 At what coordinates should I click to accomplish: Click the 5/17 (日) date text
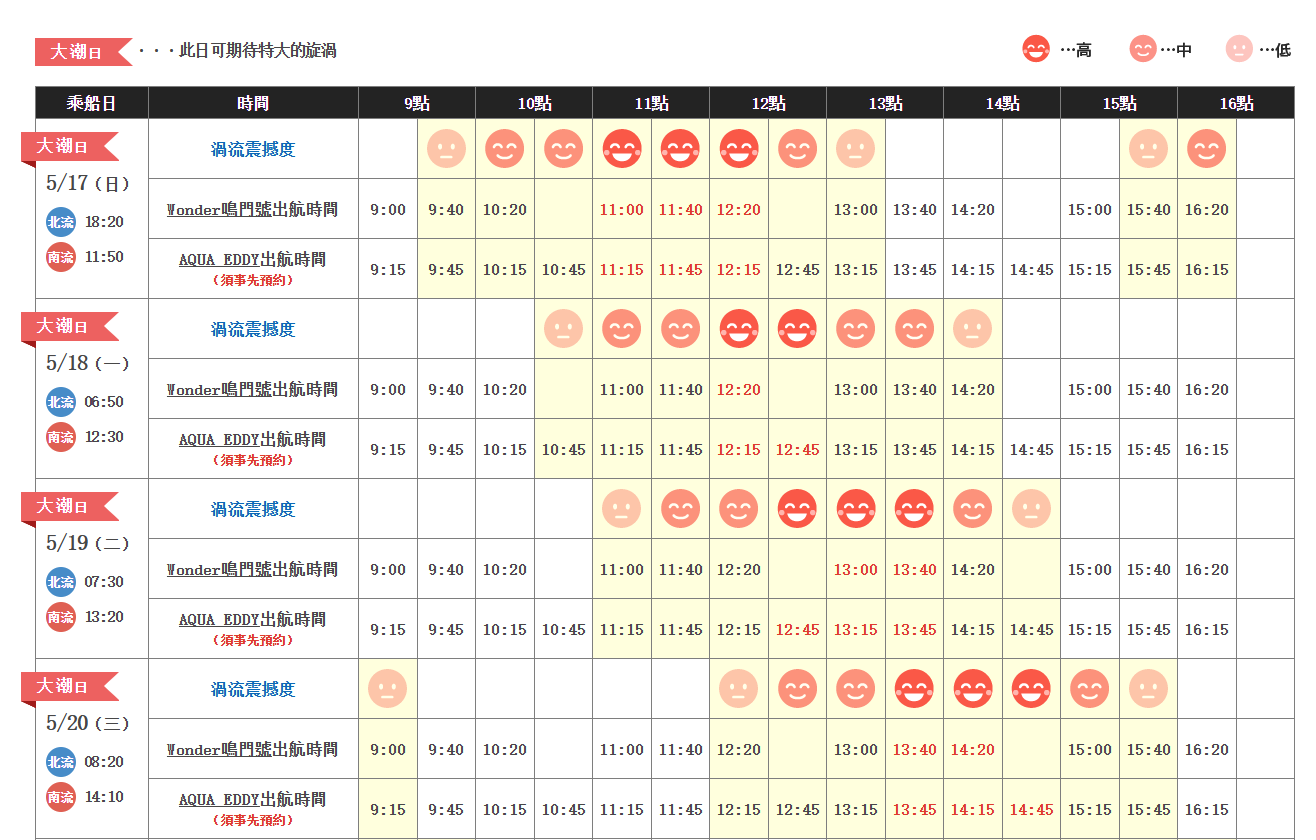[88, 183]
